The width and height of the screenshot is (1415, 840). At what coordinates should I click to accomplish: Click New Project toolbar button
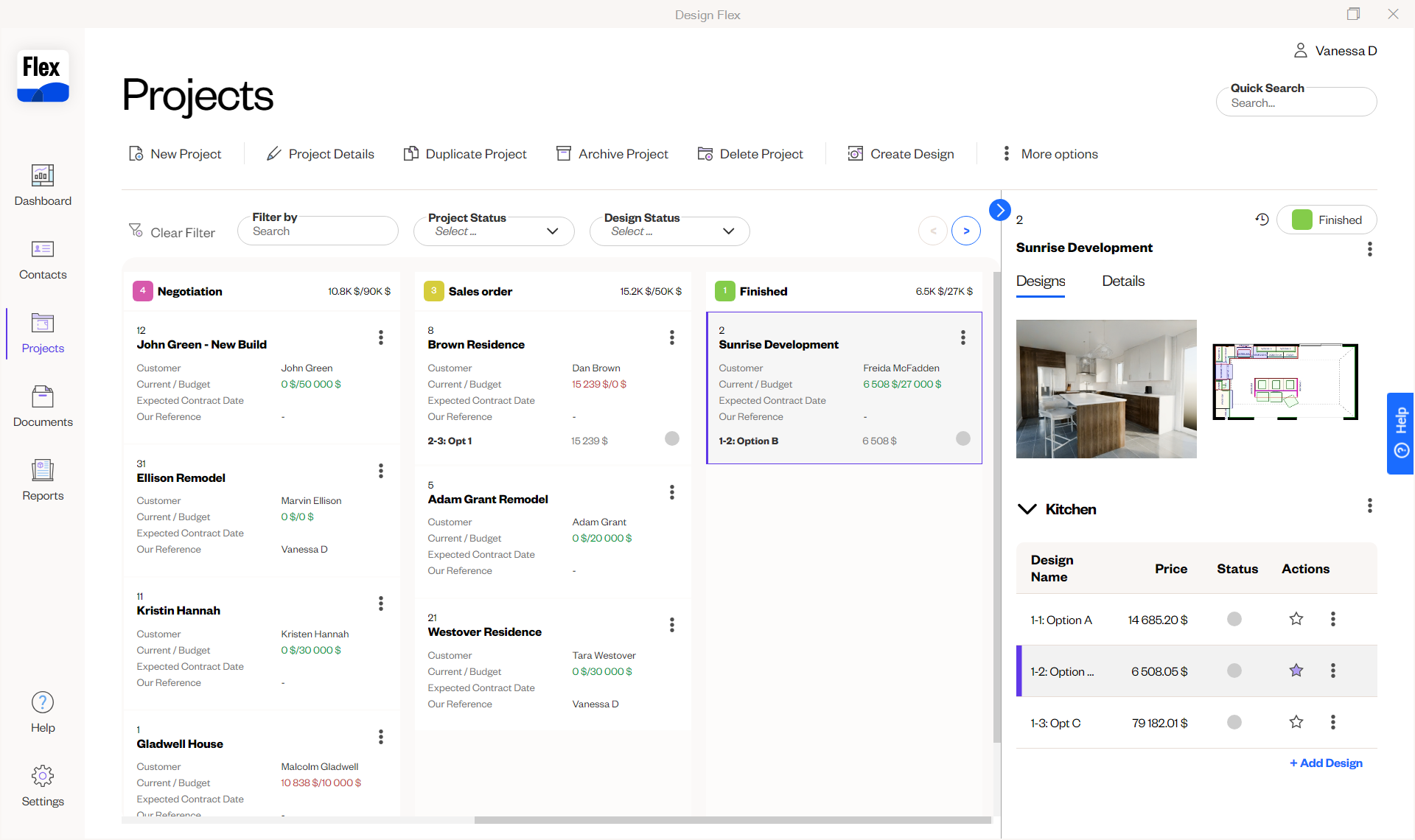(175, 154)
